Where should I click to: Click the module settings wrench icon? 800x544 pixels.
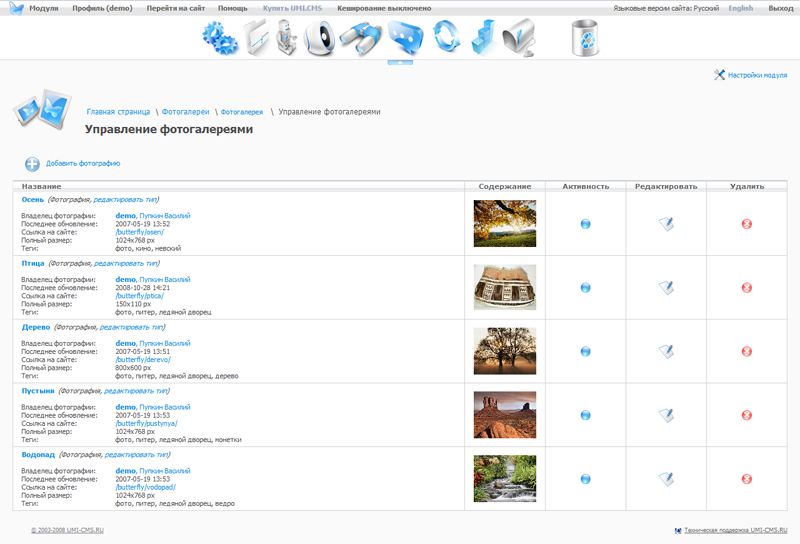(719, 75)
